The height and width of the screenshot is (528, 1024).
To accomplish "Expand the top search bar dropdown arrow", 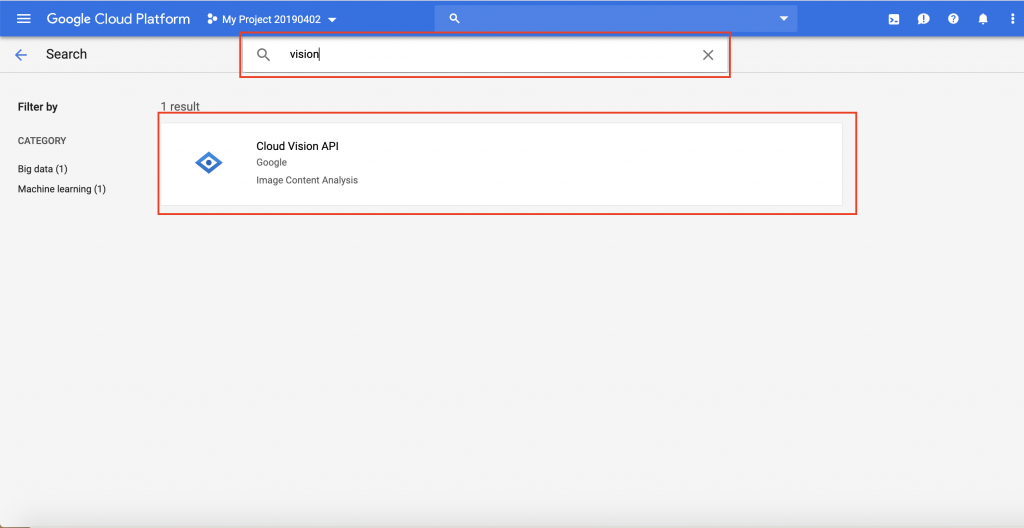I will coord(784,19).
